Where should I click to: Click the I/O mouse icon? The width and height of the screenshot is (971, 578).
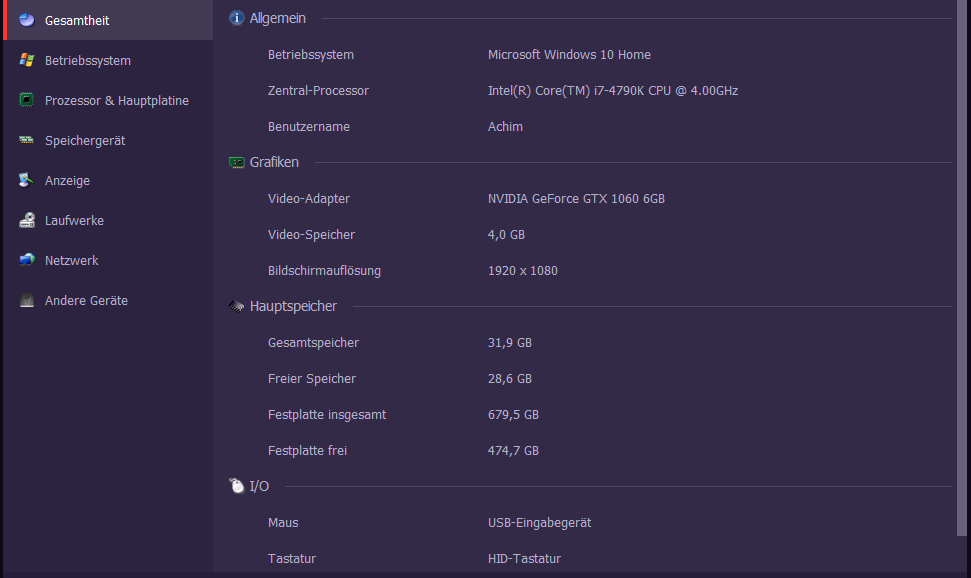[x=237, y=486]
